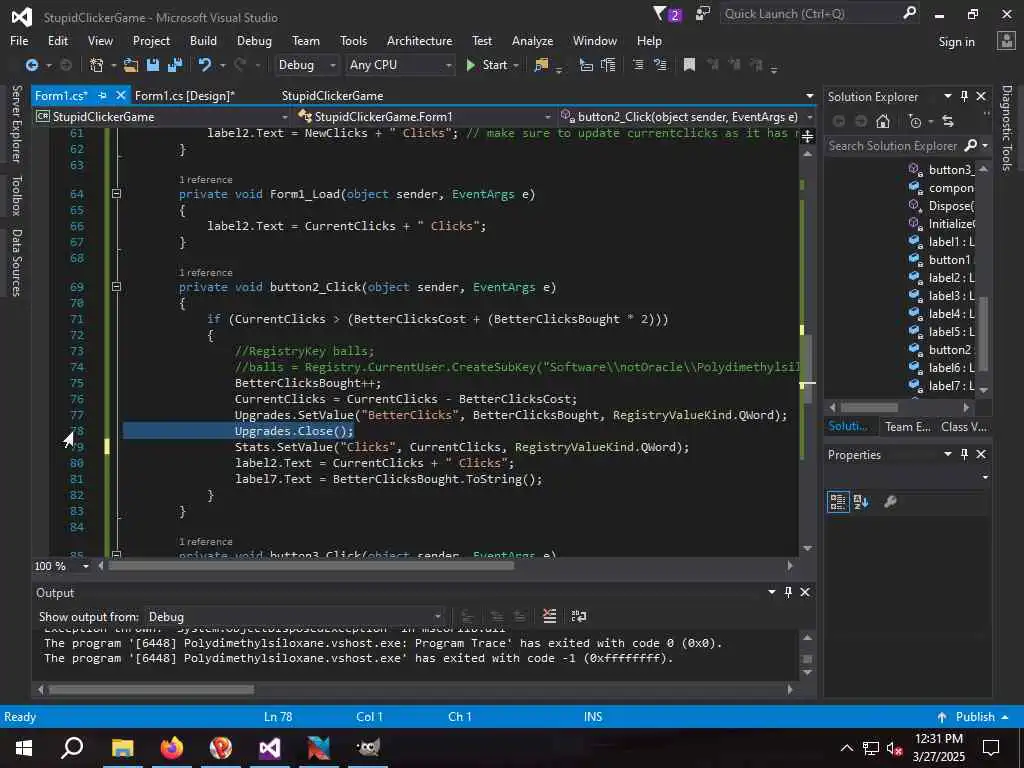Click the Publish button in the status bar
The height and width of the screenshot is (768, 1024).
point(971,716)
